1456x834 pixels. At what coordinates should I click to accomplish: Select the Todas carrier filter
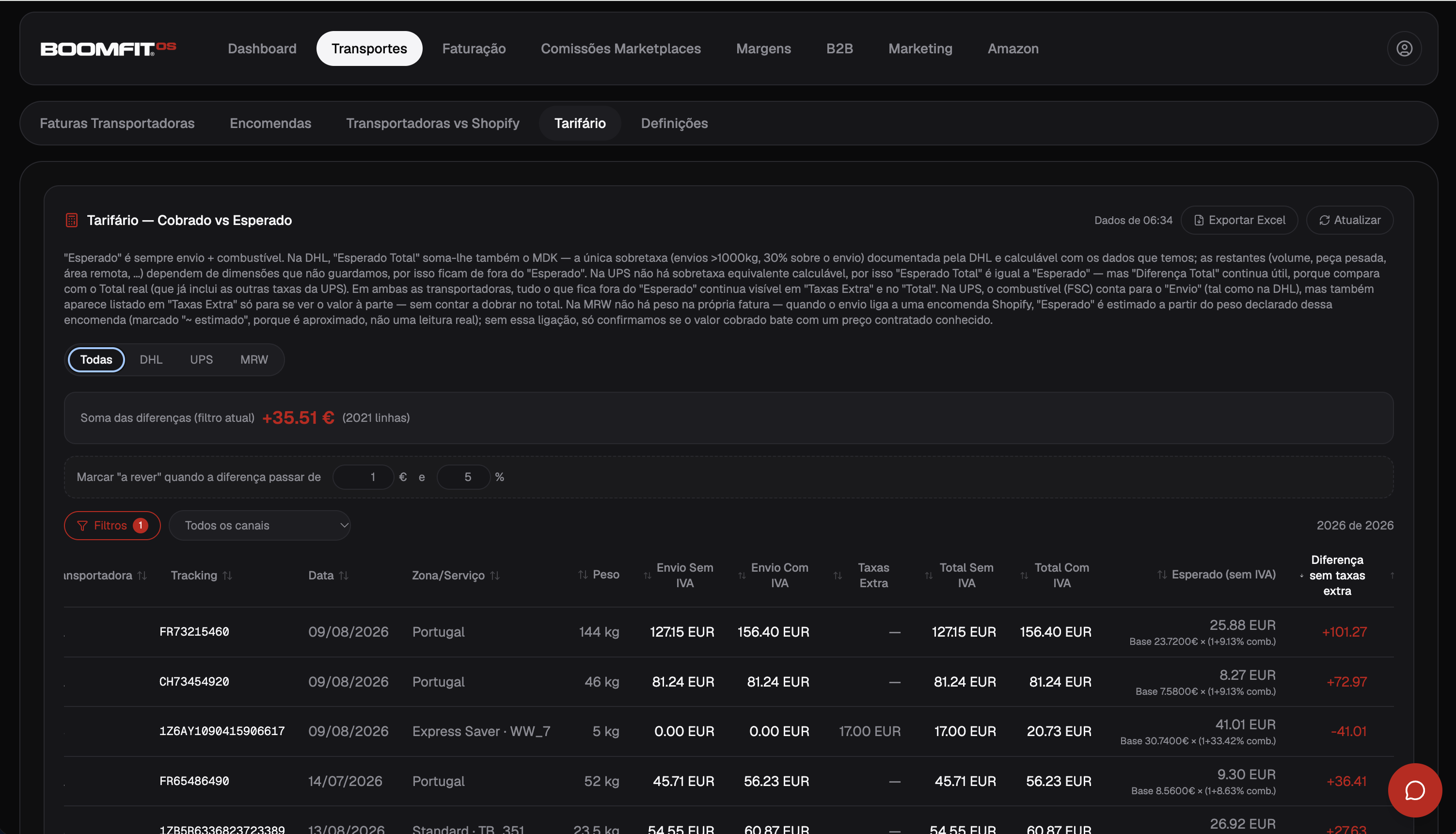[x=96, y=360]
